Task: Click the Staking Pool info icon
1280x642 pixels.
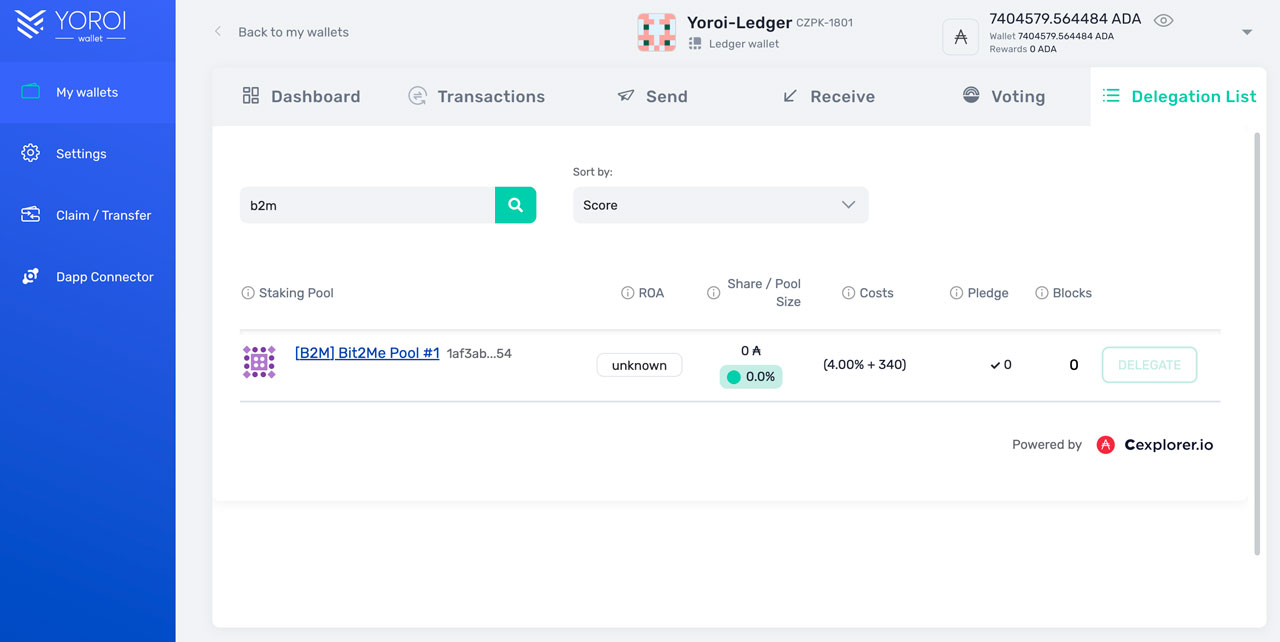Action: tap(248, 293)
